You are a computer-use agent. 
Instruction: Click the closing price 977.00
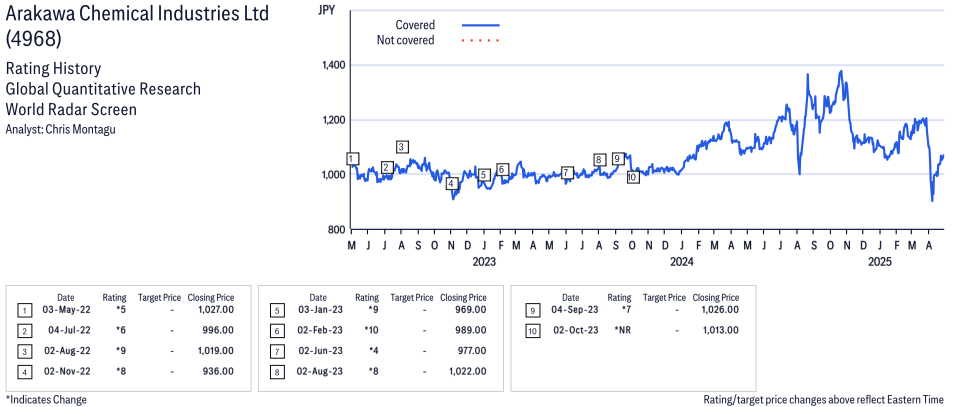coord(472,350)
